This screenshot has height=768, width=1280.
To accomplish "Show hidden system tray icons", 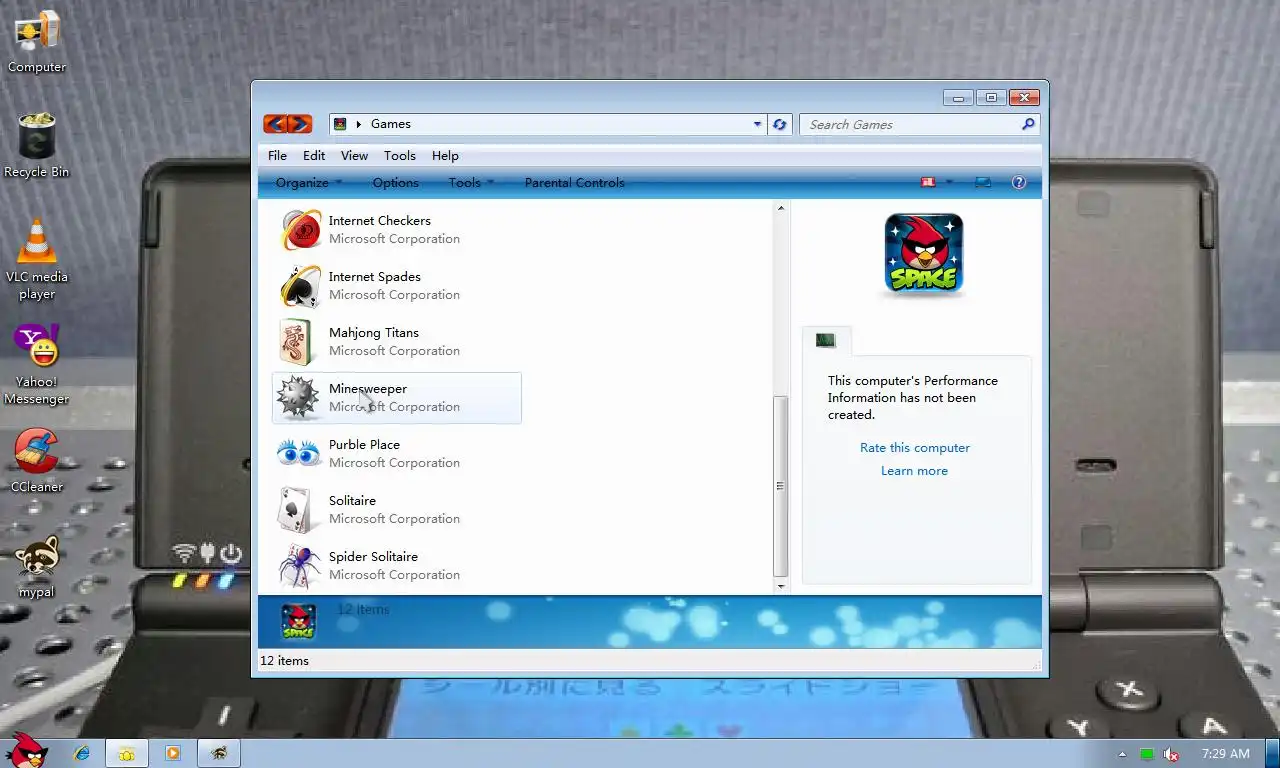I will 1122,754.
